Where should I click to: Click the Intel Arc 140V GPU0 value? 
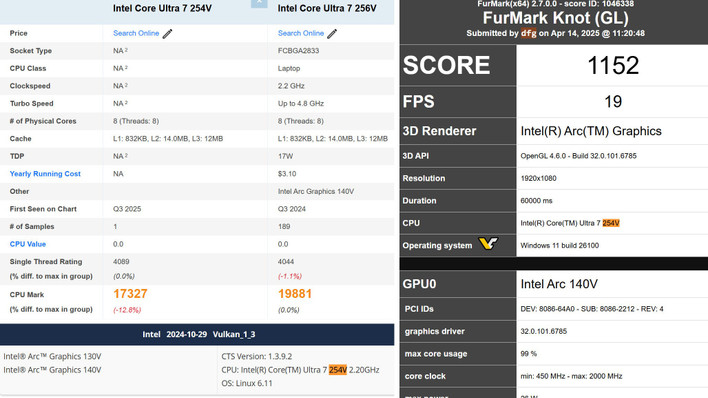(x=559, y=284)
